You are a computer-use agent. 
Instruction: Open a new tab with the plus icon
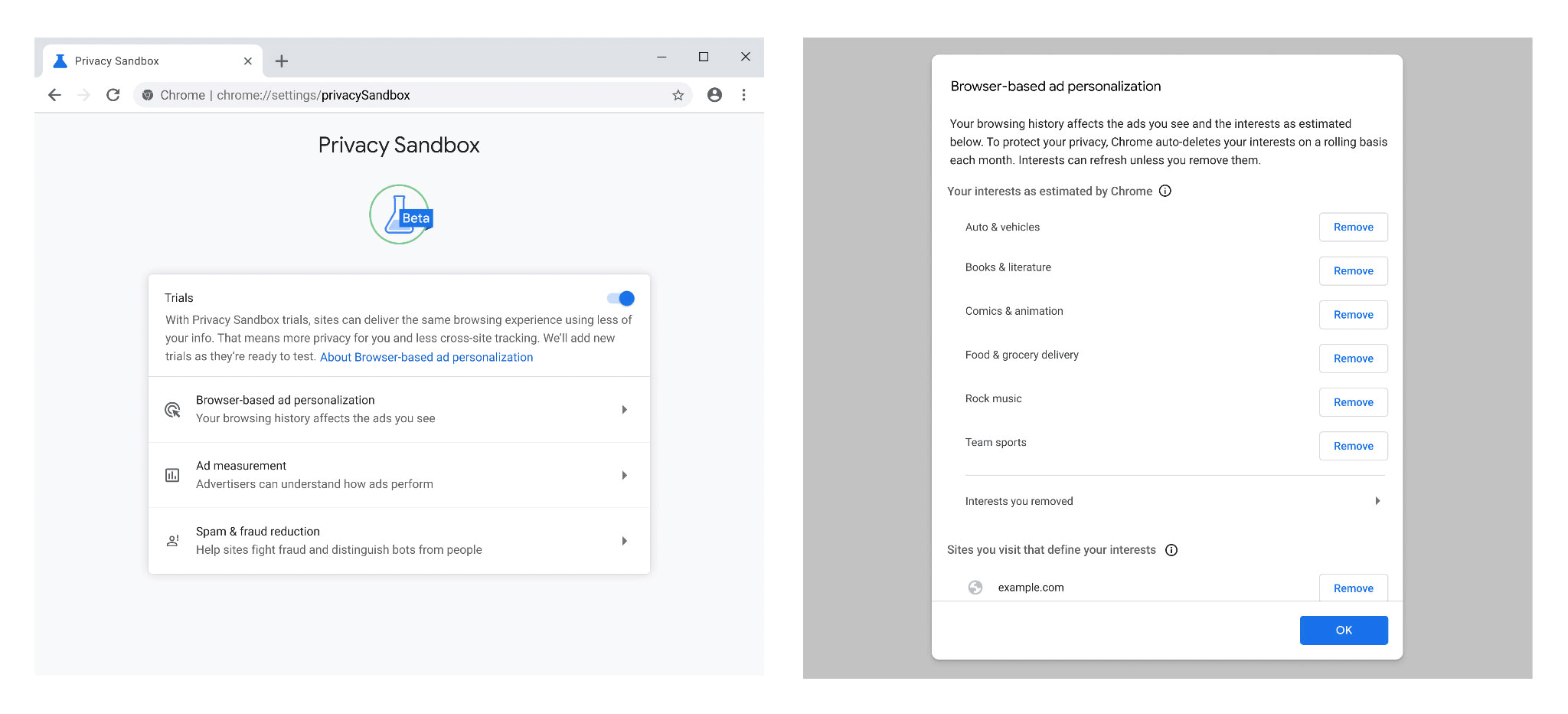click(282, 61)
